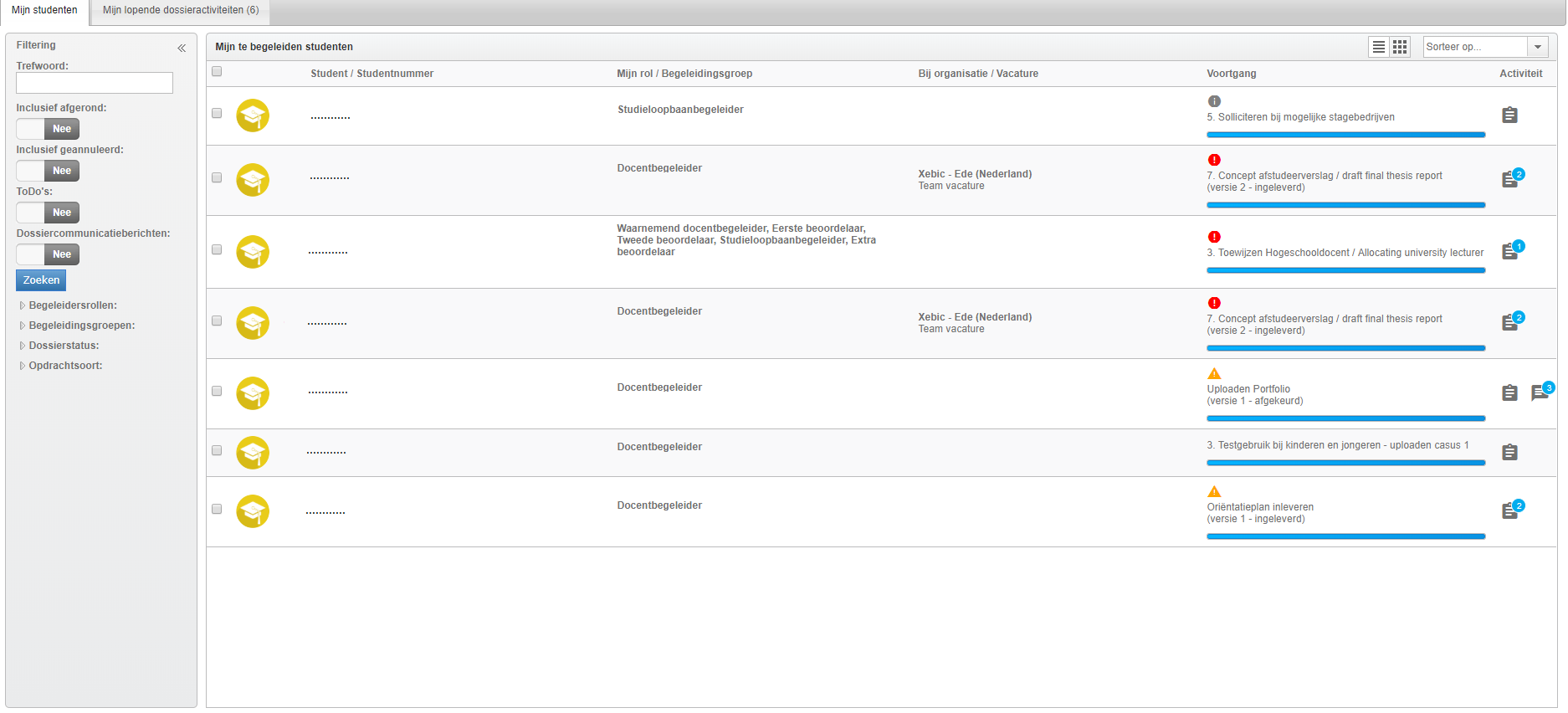Expand Begeleidingsgroepen filter section
This screenshot has width=1568, height=713.
coord(77,326)
